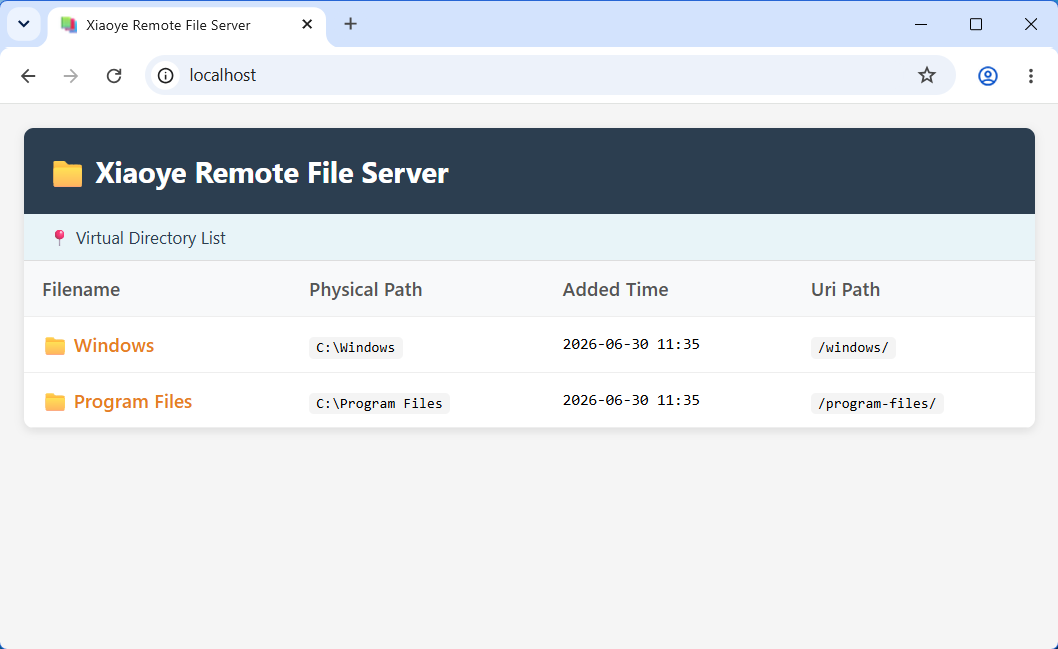Screen dimensions: 1058x649
Task: Bookmark this page with the star icon
Action: click(x=927, y=75)
